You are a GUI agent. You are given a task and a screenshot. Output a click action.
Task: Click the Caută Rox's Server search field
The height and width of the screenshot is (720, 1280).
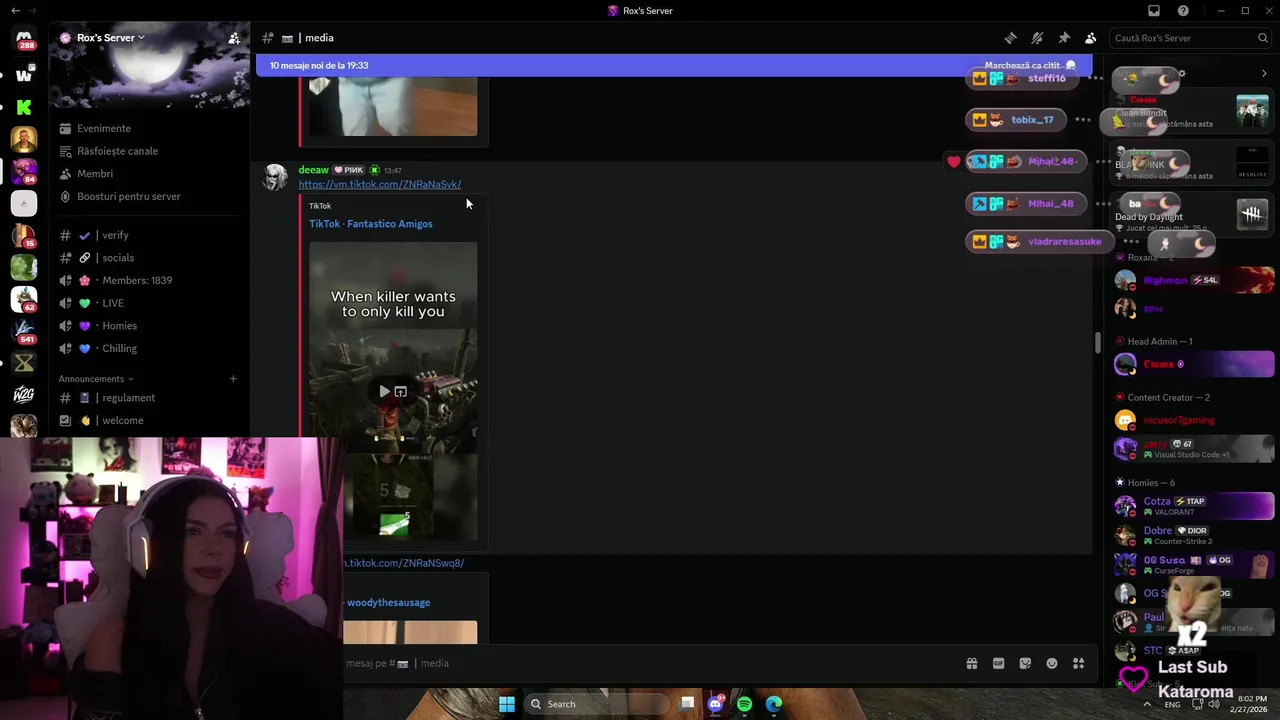pyautogui.click(x=1190, y=38)
